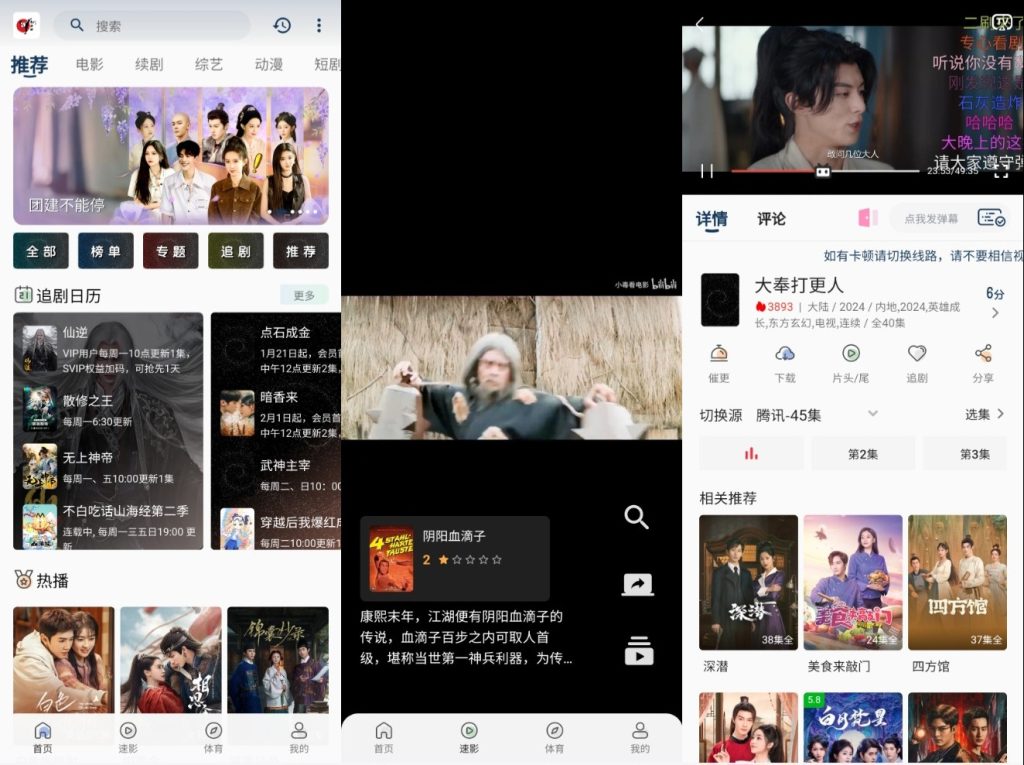The height and width of the screenshot is (765, 1024).
Task: Click the 追剧日历 calendar icon
Action: 24,295
